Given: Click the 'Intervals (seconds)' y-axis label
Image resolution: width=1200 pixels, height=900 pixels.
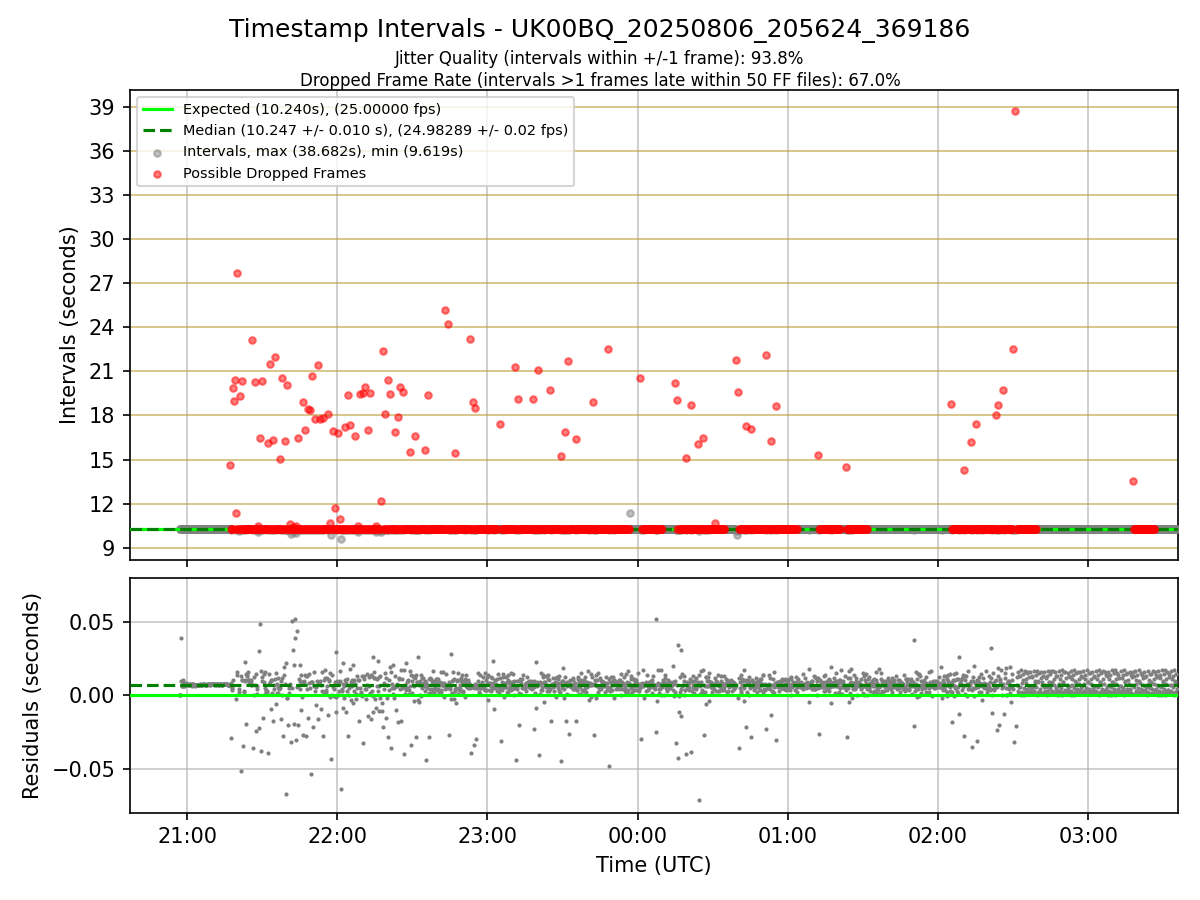Looking at the screenshot, I should pos(68,325).
